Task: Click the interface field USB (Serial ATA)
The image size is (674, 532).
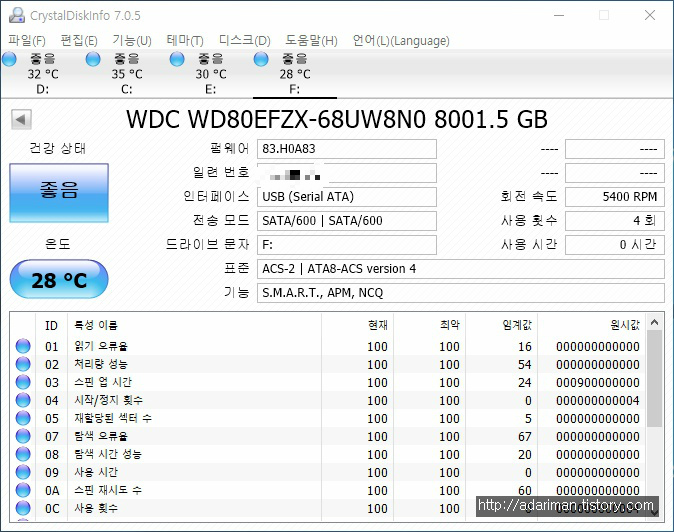Action: click(x=347, y=197)
